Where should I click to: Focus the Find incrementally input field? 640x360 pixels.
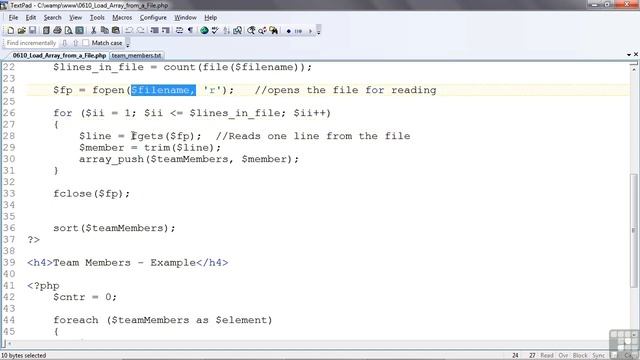[31, 43]
